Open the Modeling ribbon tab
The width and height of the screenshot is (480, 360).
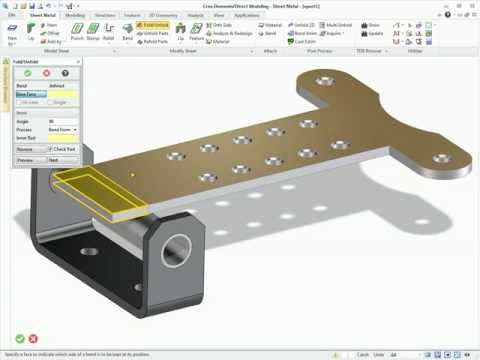click(x=75, y=15)
